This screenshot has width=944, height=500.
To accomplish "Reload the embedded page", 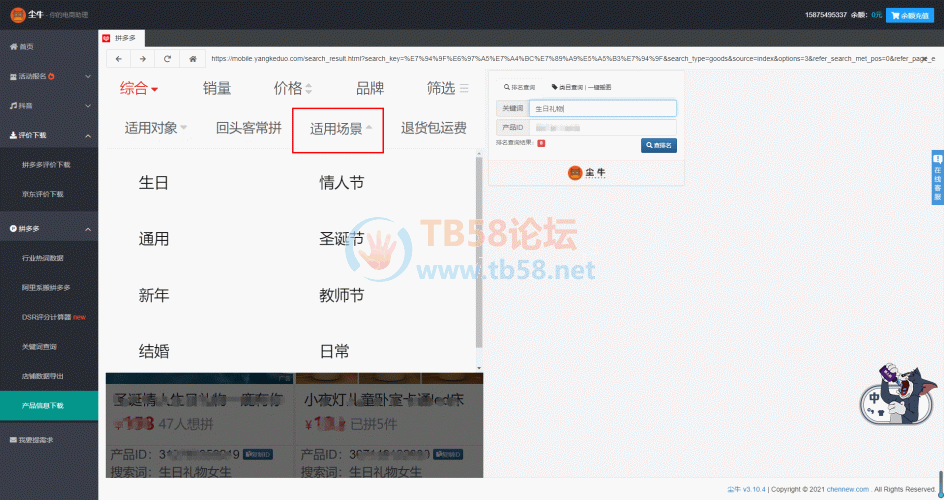I will pyautogui.click(x=167, y=59).
